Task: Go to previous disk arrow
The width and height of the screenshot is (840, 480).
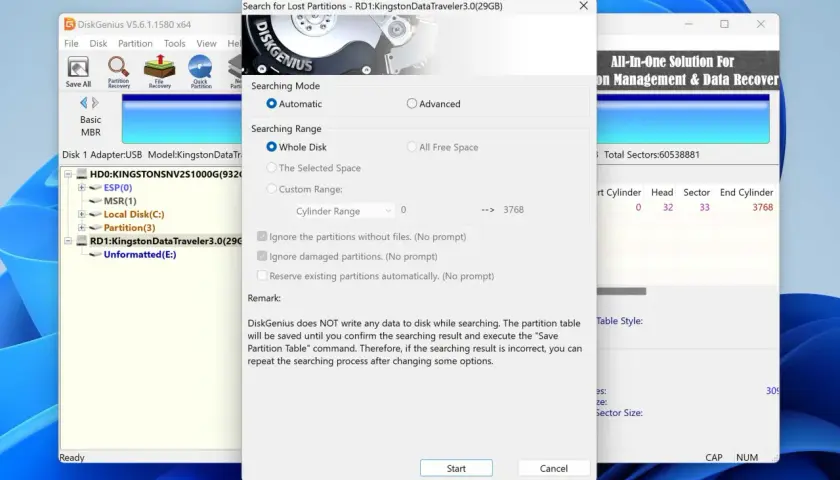Action: [84, 103]
